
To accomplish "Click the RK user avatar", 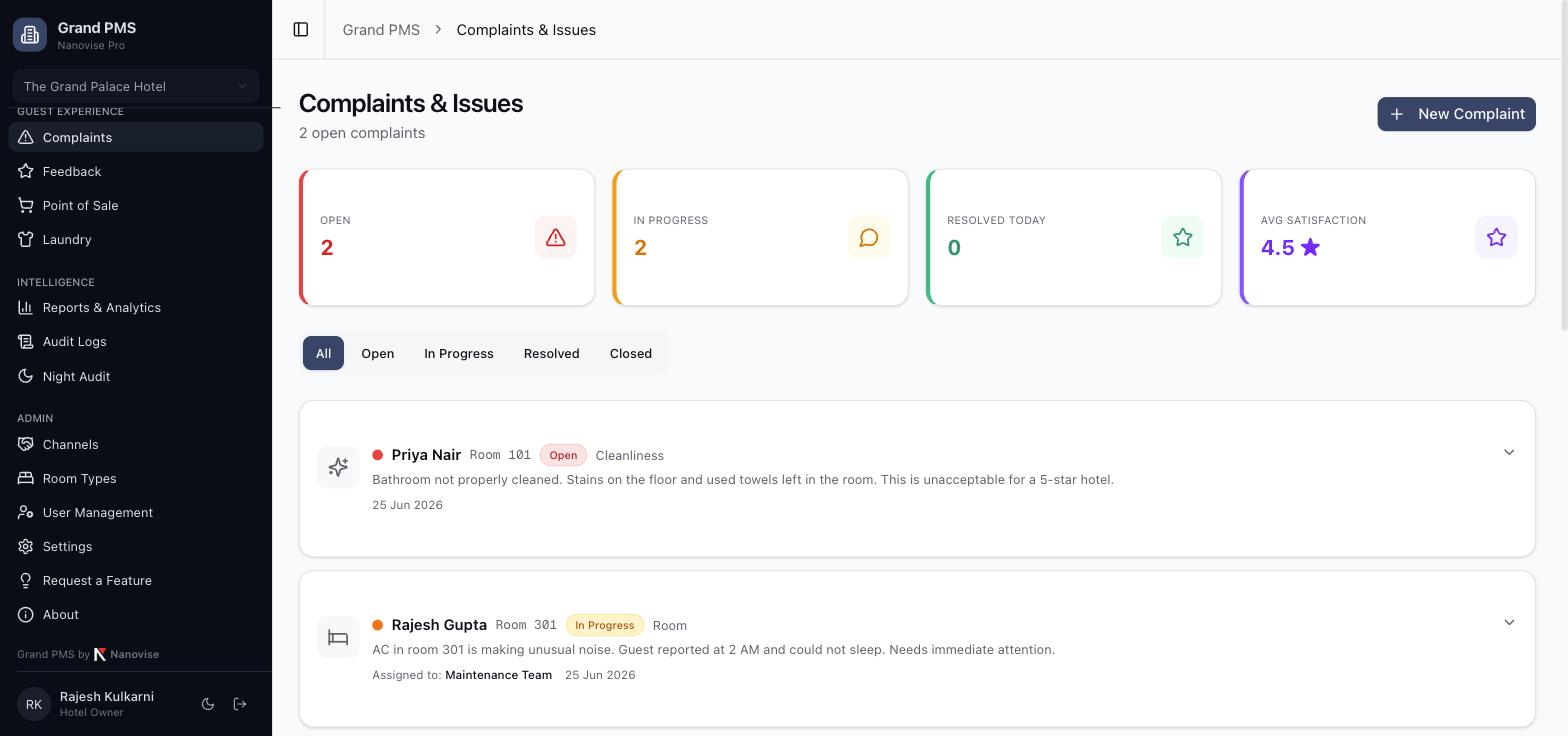I will [x=34, y=704].
